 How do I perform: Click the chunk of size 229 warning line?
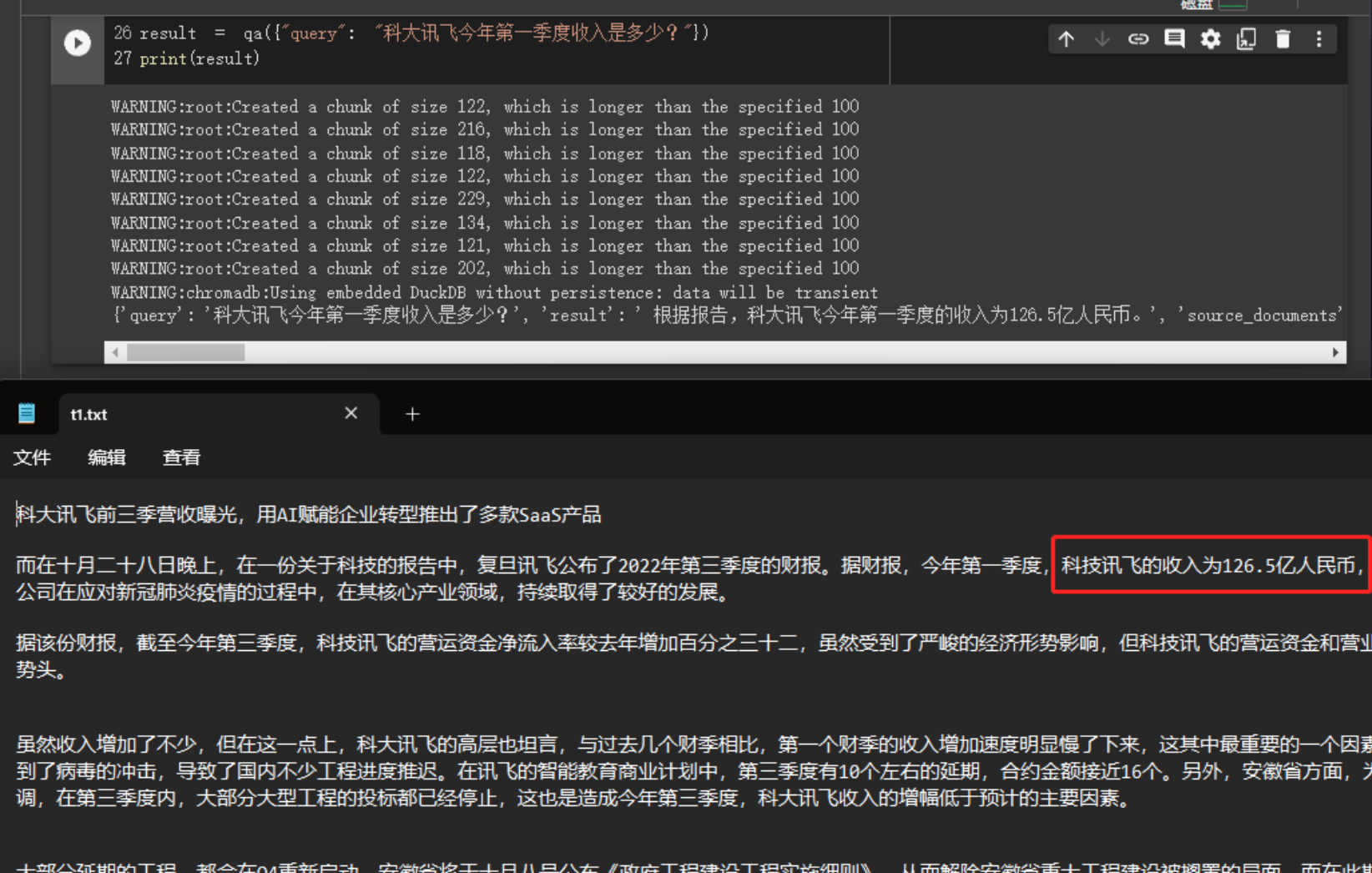(x=485, y=199)
